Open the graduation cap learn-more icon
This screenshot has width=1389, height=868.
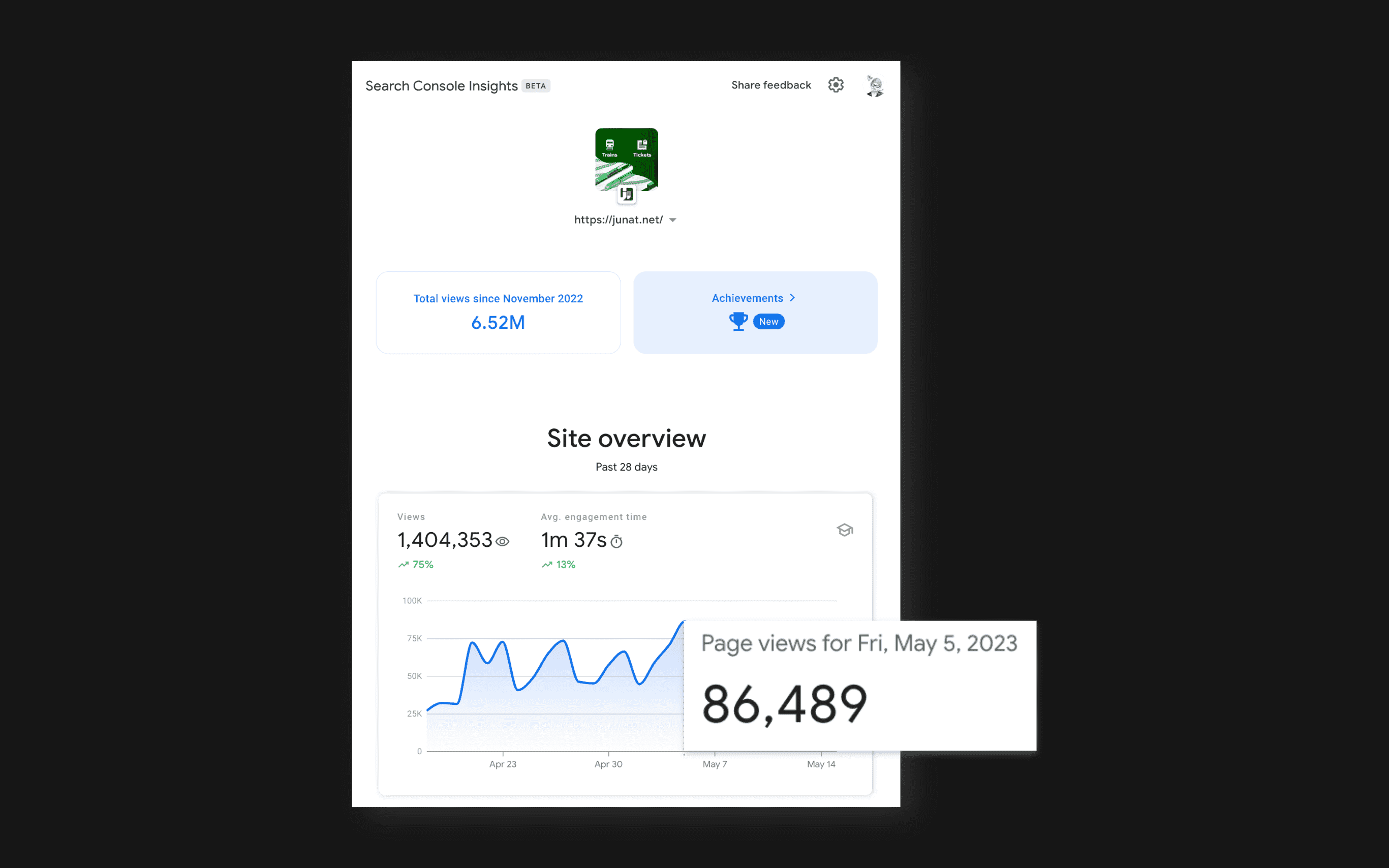[x=845, y=530]
